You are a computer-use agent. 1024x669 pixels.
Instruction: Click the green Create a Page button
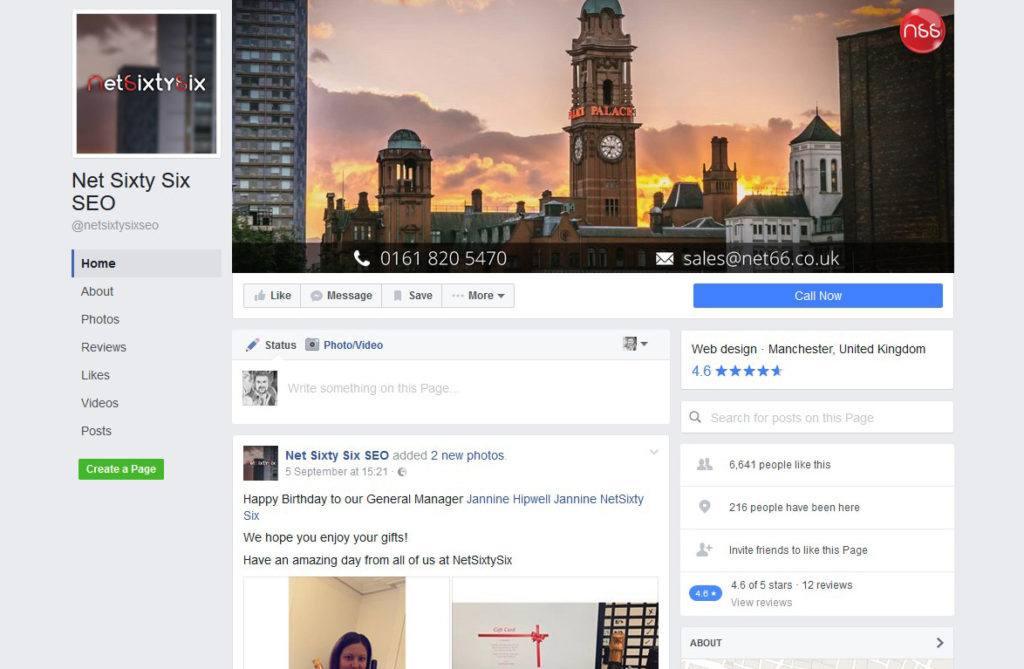click(121, 469)
